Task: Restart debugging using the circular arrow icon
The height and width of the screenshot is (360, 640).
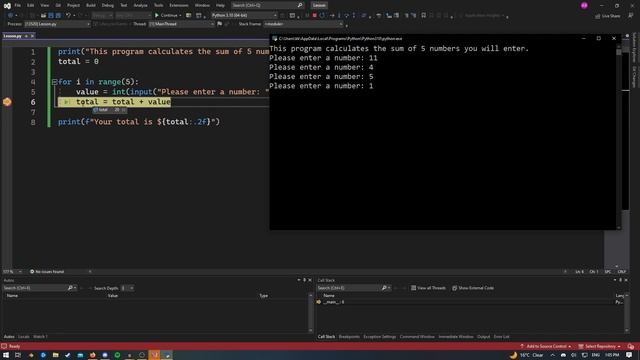Action: 322,16
